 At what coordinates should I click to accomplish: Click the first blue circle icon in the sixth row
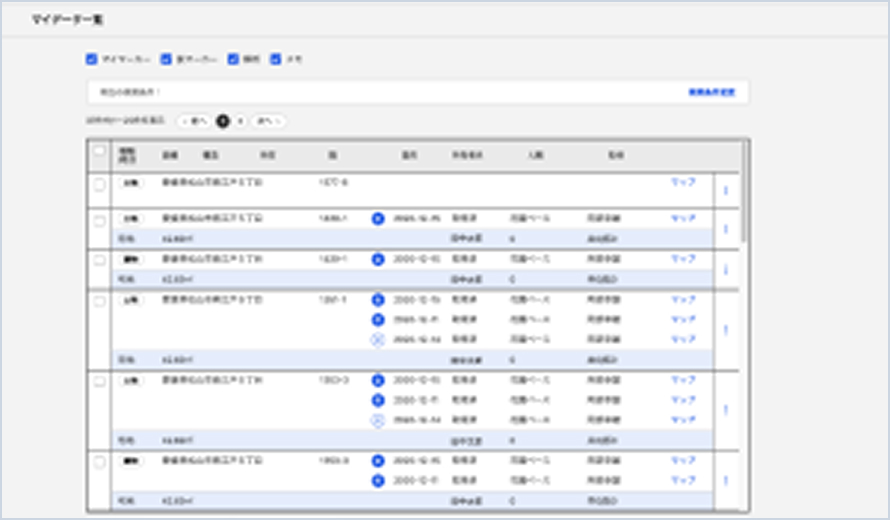[x=378, y=461]
